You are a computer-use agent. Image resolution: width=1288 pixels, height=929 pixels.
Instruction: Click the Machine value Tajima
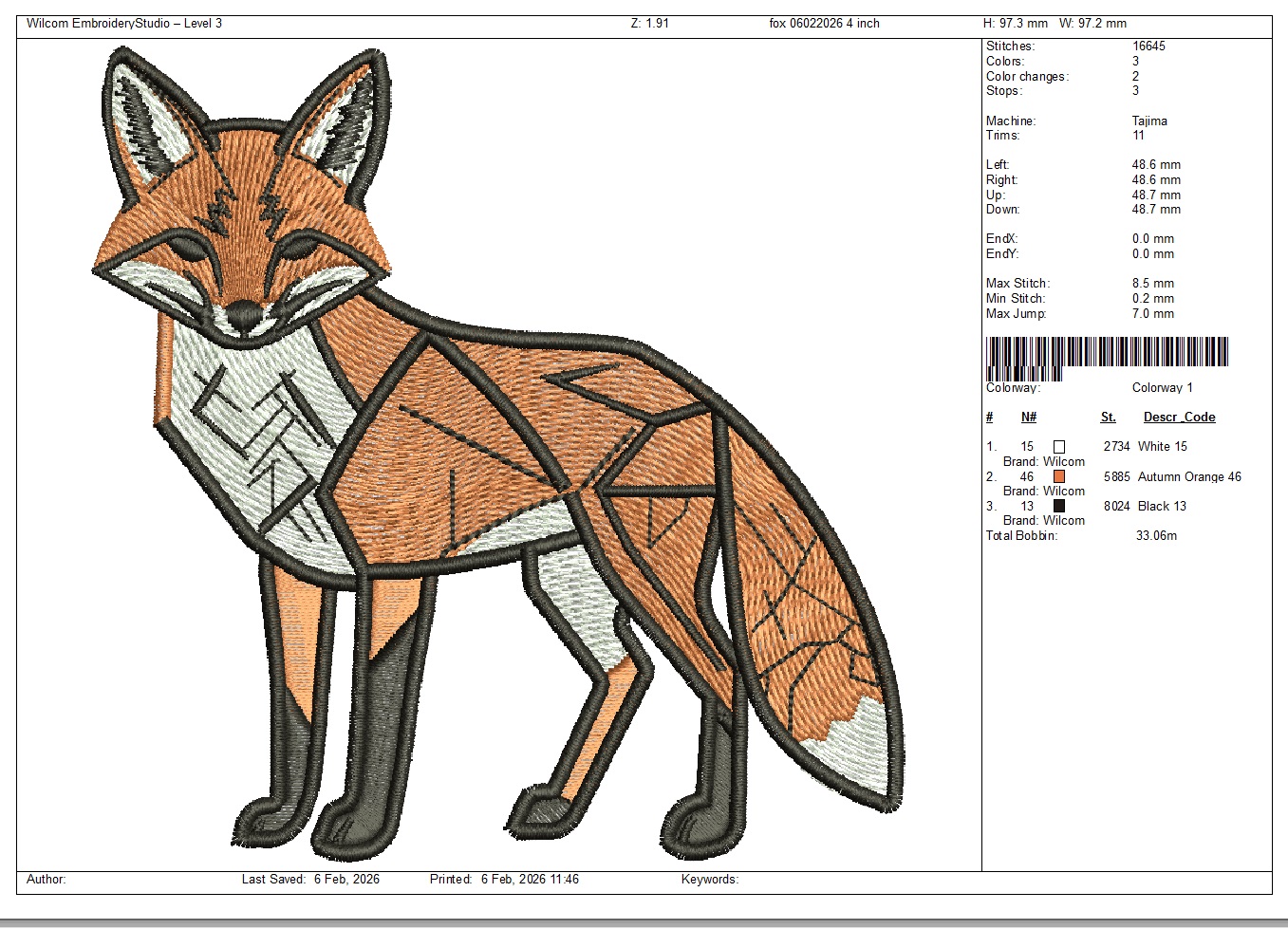(x=1149, y=121)
